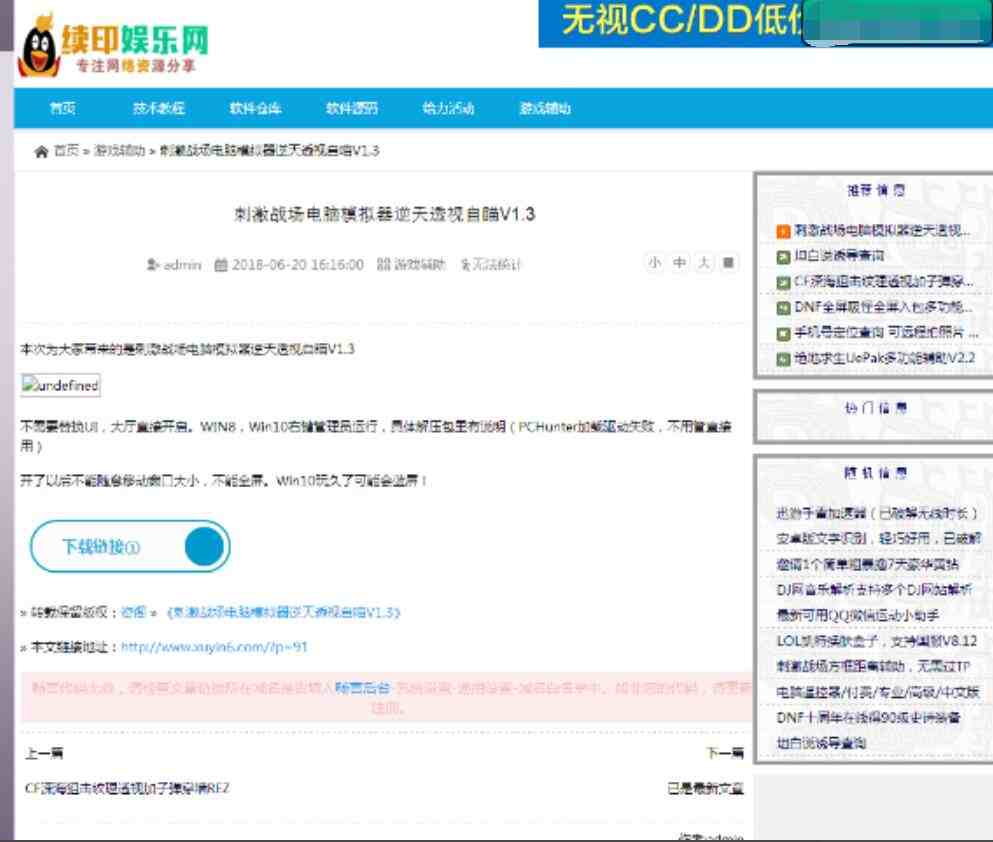Set font size to medium (中)
Image resolution: width=993 pixels, height=842 pixels.
[x=679, y=263]
